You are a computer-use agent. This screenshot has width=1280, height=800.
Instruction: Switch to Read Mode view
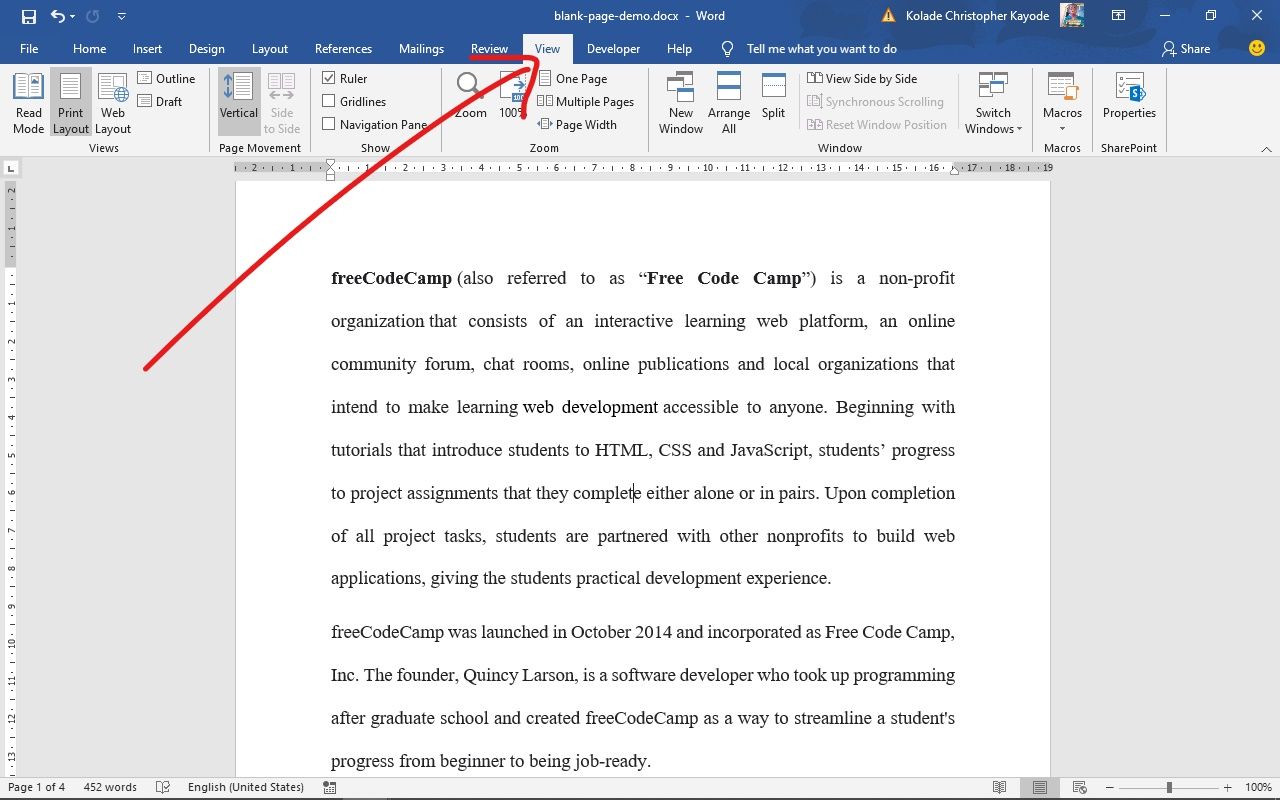pyautogui.click(x=28, y=100)
